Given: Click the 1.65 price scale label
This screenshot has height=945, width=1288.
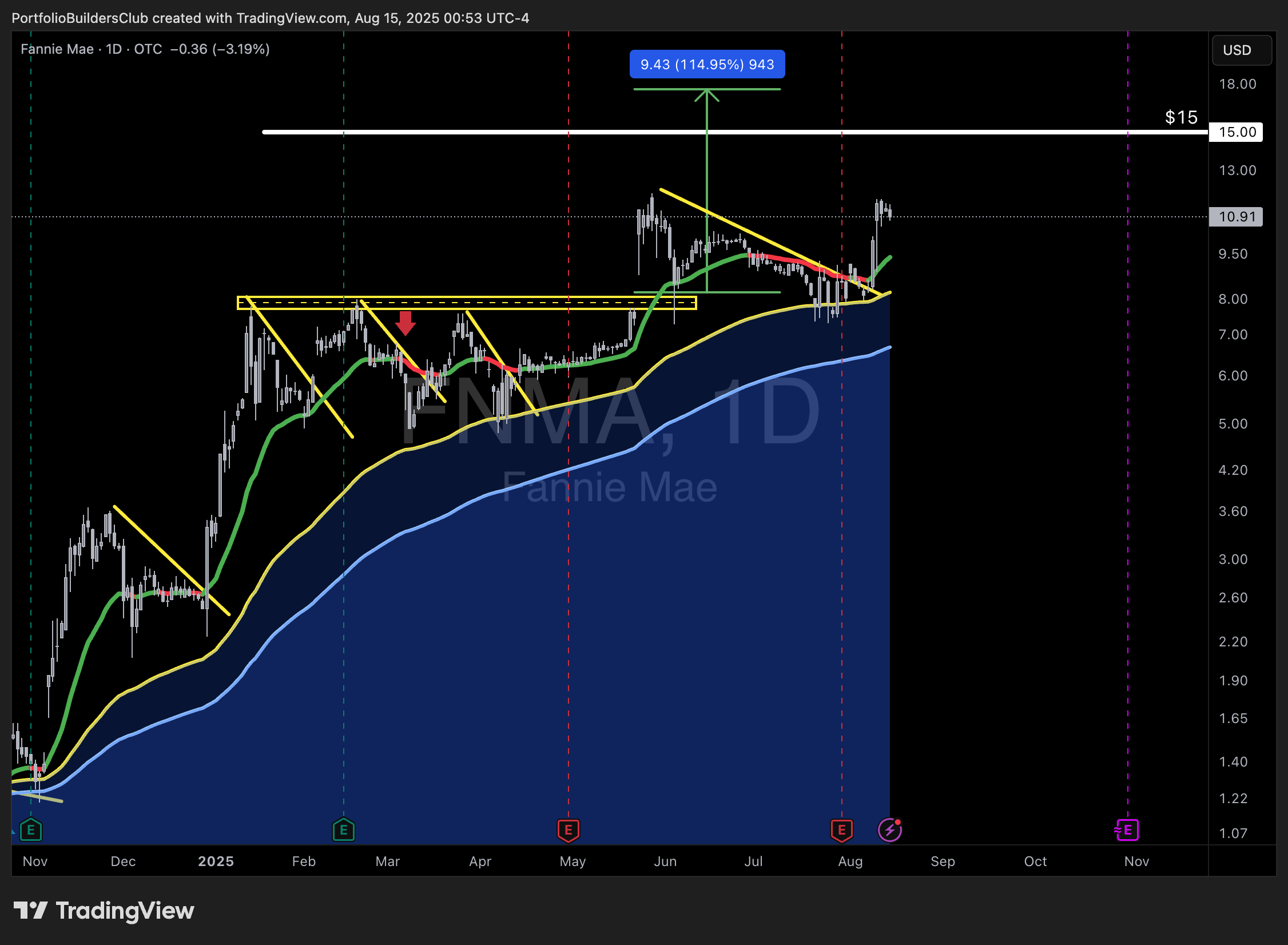Looking at the screenshot, I should [x=1233, y=718].
